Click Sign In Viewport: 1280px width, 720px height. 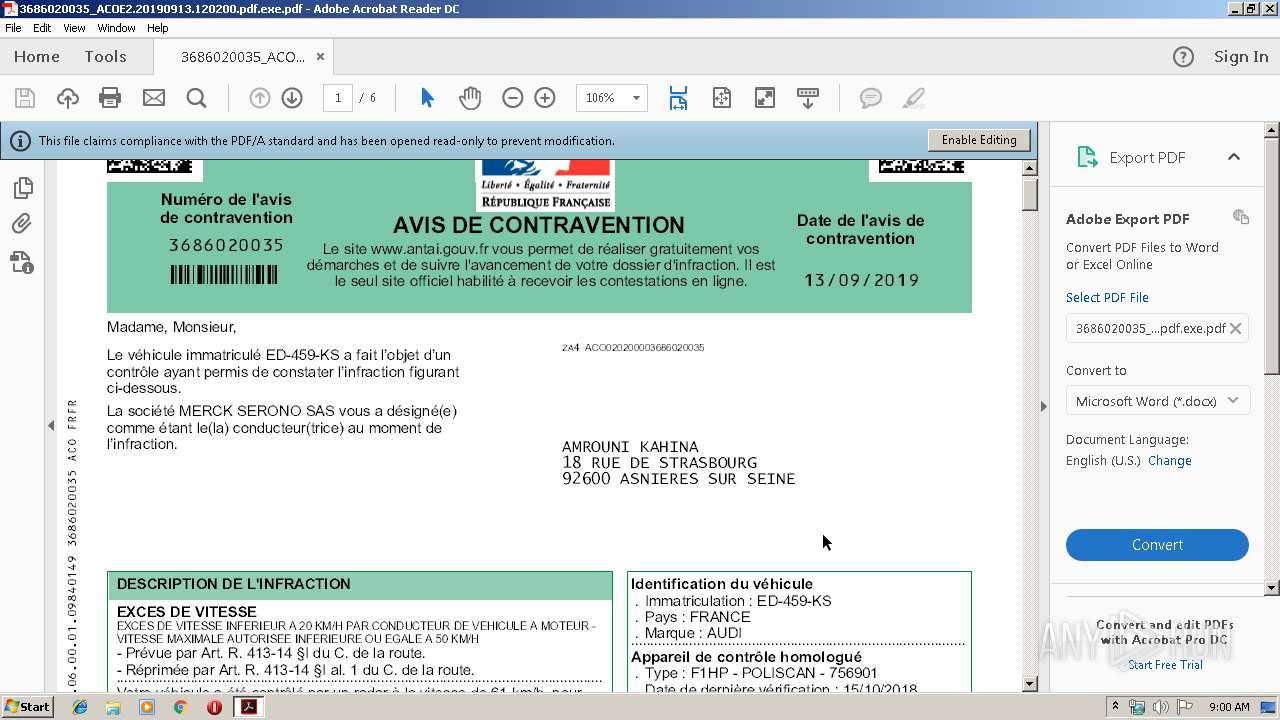click(1241, 57)
